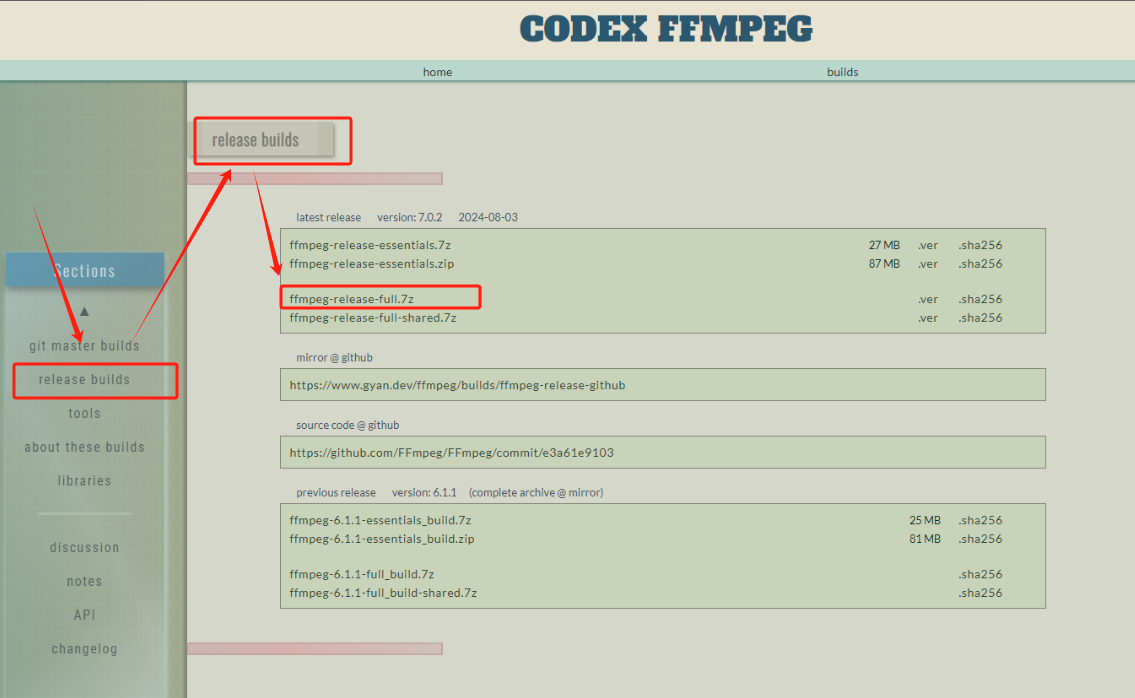
Task: View the libraries section
Action: (84, 481)
